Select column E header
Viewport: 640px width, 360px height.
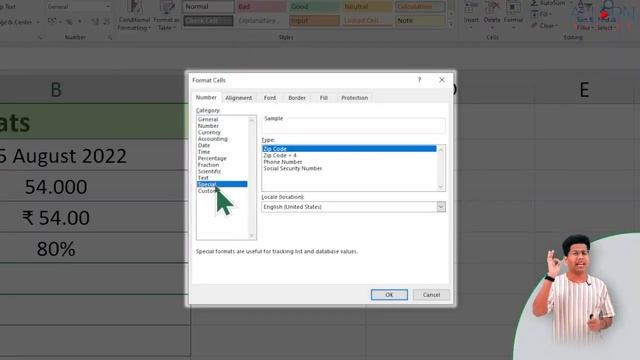[584, 89]
